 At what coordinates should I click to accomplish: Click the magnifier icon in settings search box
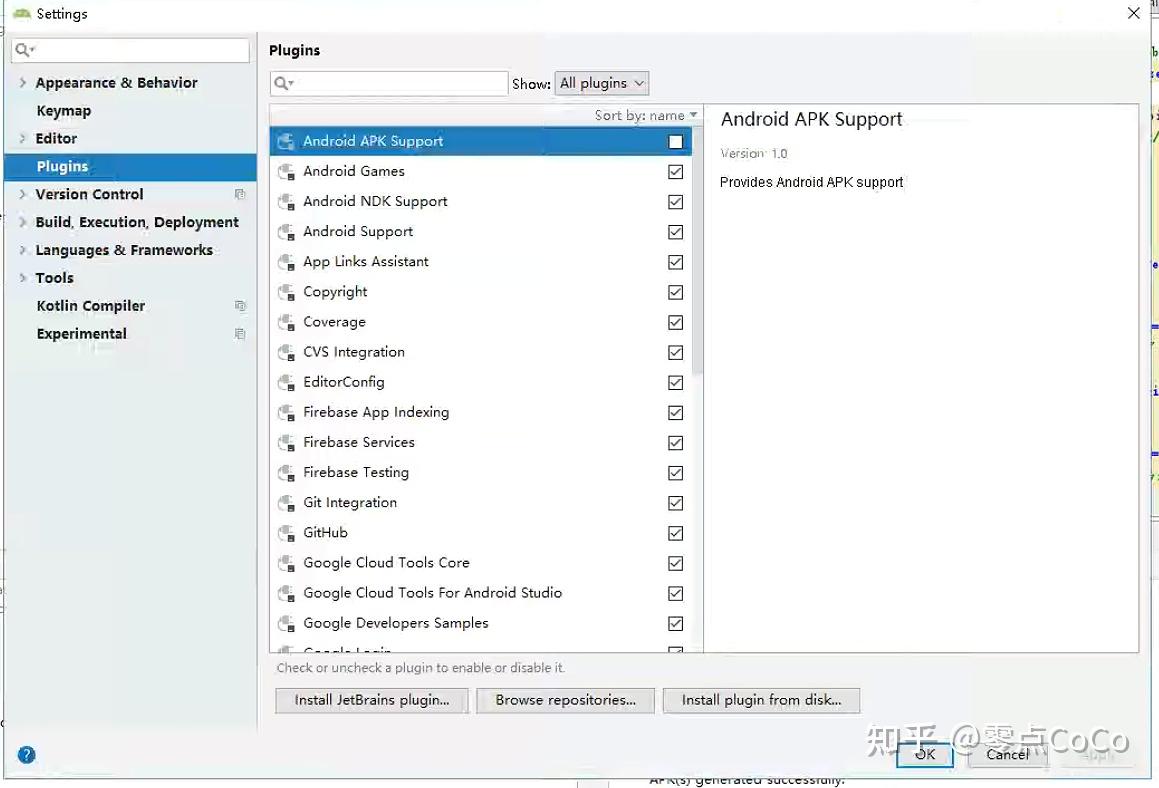click(24, 50)
